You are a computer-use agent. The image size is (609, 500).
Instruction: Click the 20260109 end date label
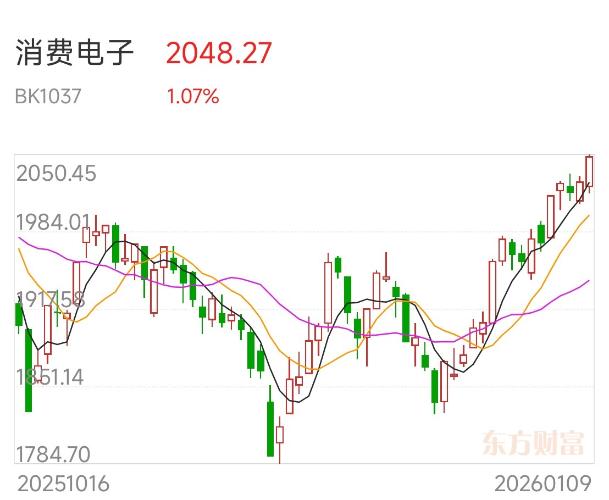pyautogui.click(x=545, y=484)
